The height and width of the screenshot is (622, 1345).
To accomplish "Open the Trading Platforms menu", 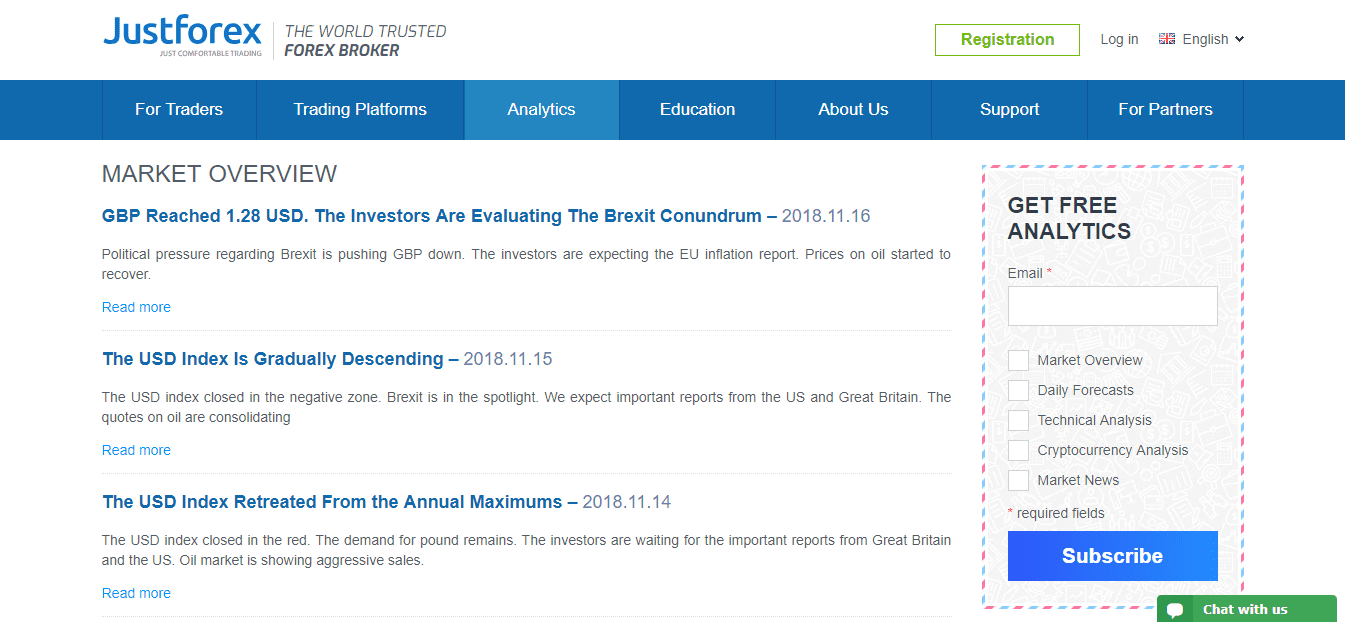I will [x=360, y=110].
